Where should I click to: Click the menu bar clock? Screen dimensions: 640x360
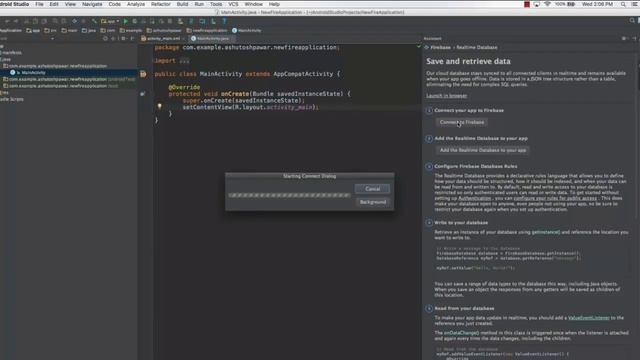tap(597, 4)
